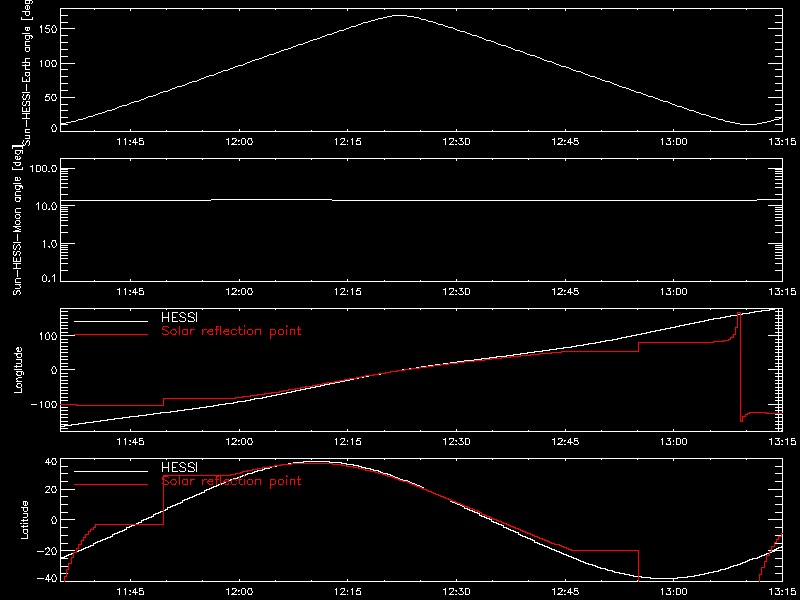Select 12:45 label under Longitude plot

click(565, 442)
